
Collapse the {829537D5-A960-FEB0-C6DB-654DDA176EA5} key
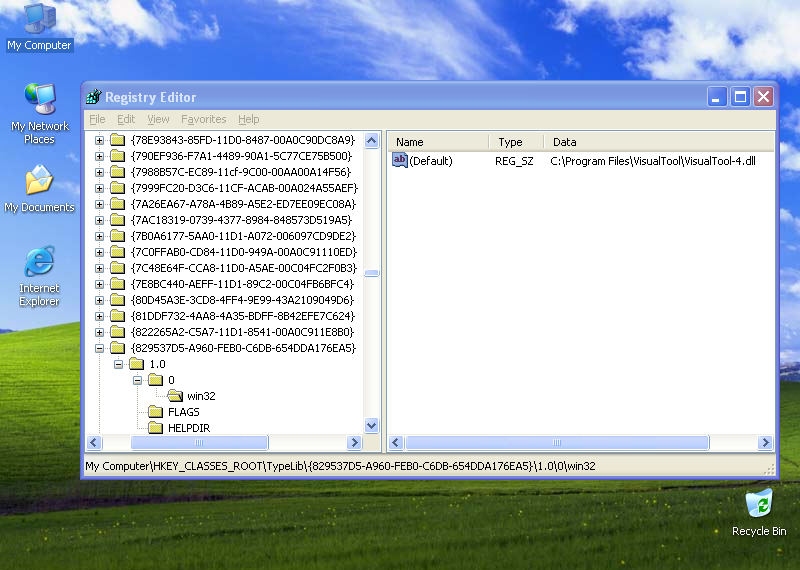pyautogui.click(x=99, y=348)
